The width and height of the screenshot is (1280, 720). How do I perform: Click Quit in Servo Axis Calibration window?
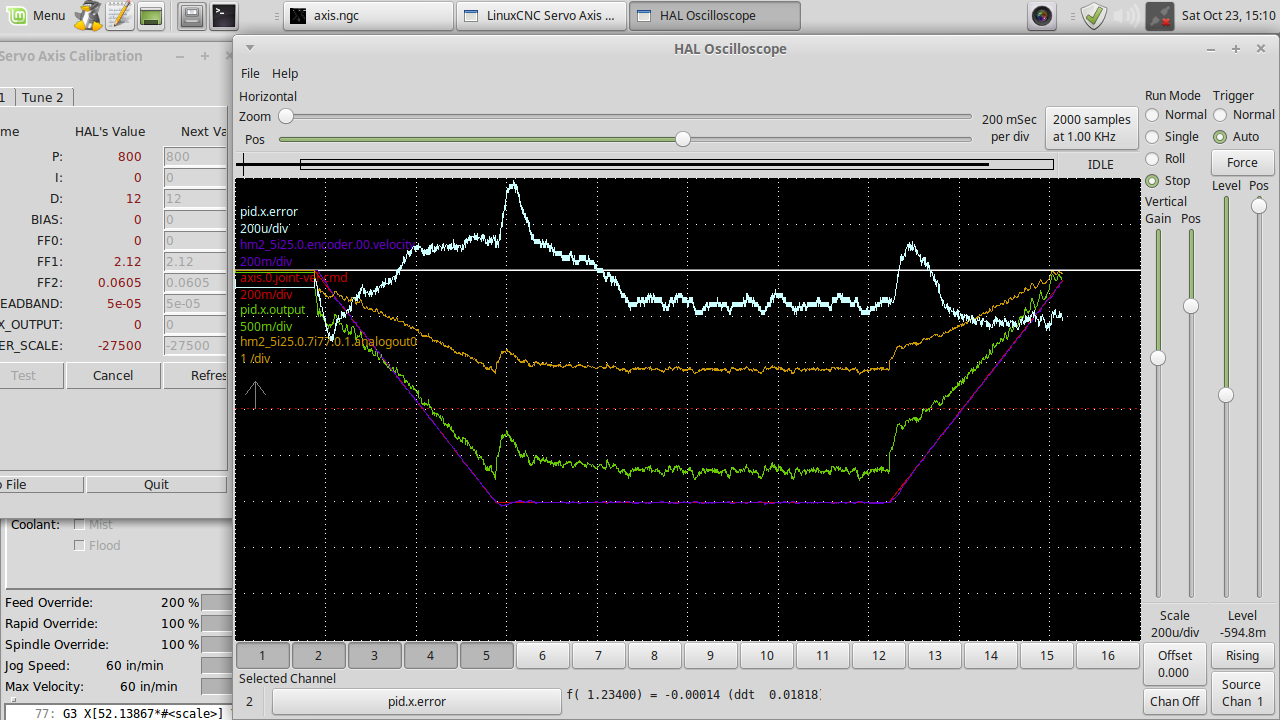coord(156,484)
